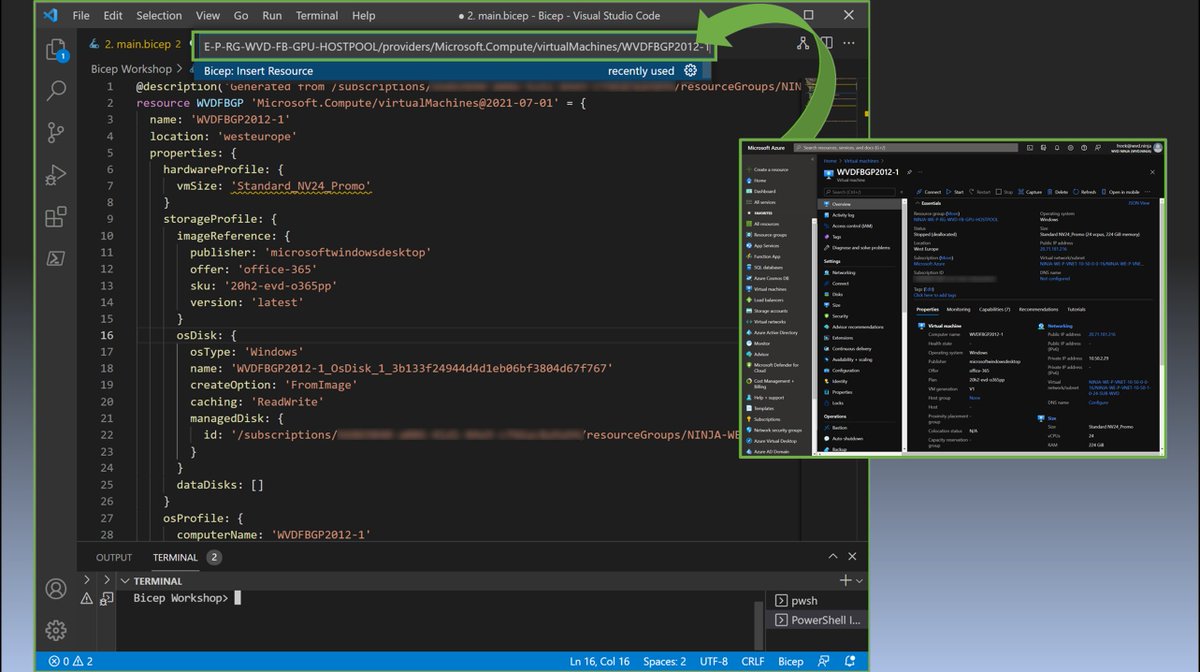
Task: Open the Help menu
Action: tap(364, 16)
